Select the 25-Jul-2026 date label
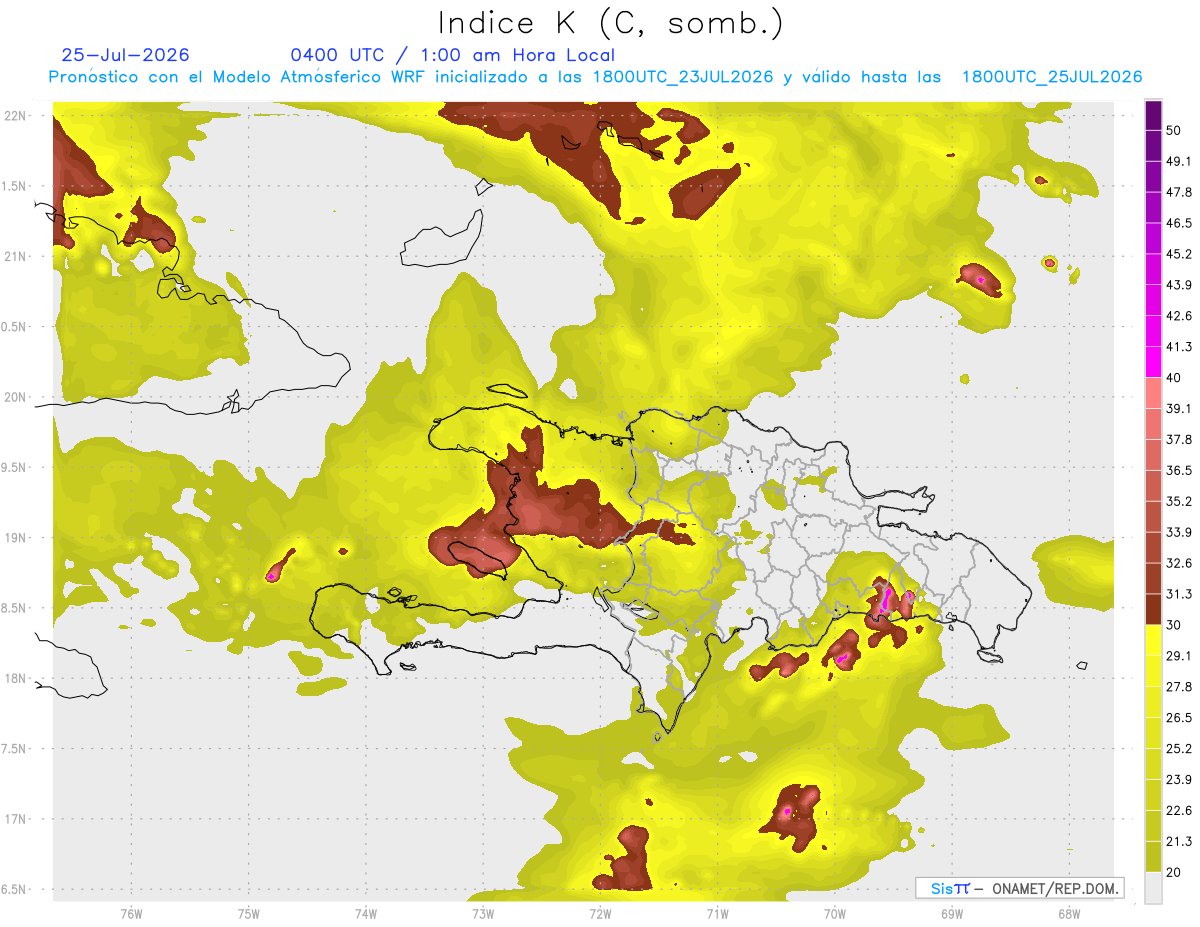This screenshot has height=927, width=1200. pyautogui.click(x=125, y=55)
